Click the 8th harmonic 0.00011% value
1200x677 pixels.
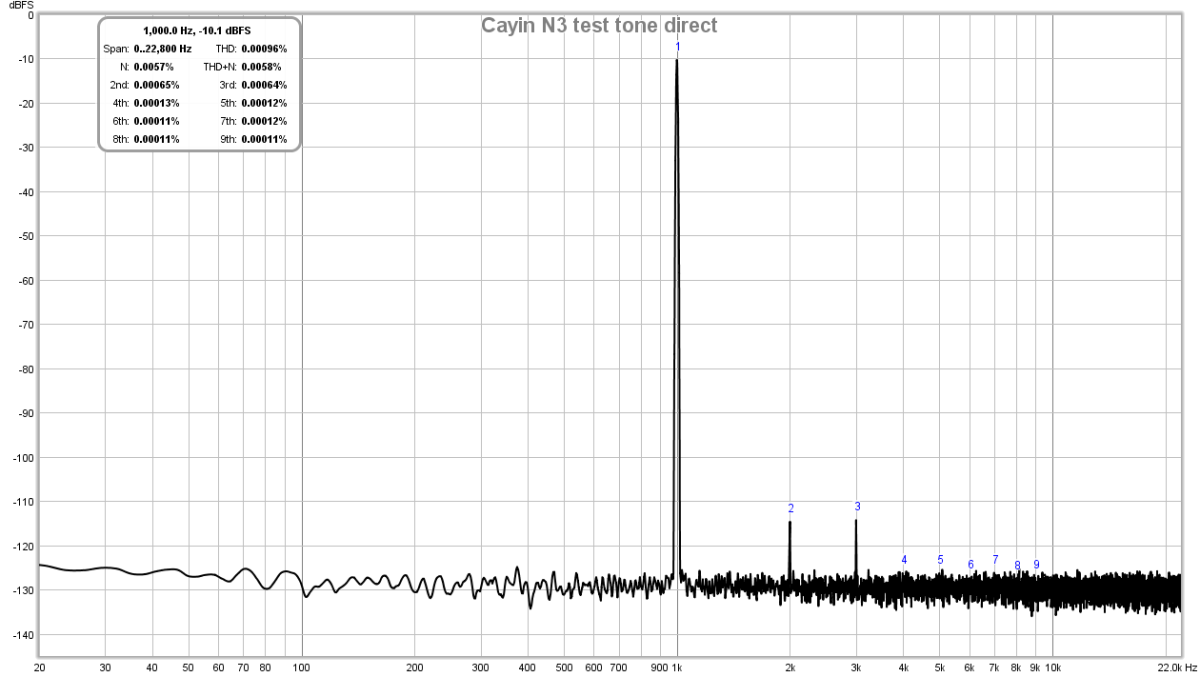157,138
